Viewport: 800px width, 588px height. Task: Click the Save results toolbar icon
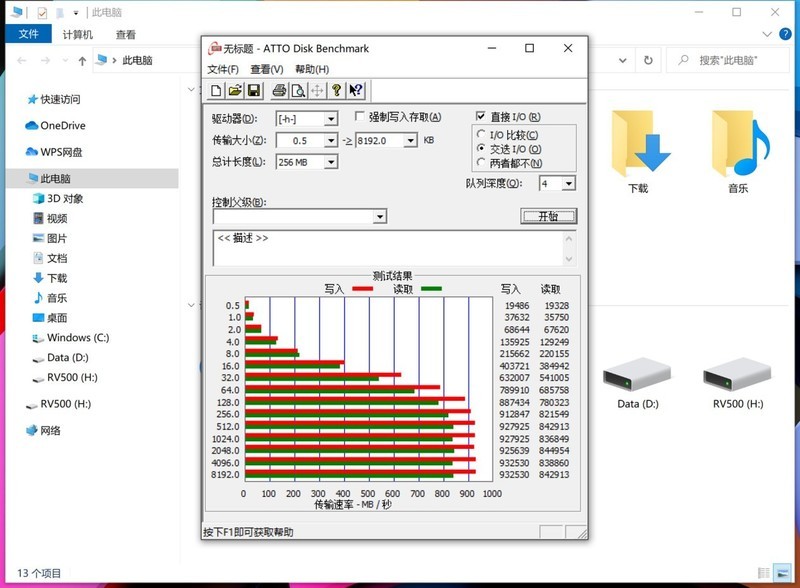(253, 91)
